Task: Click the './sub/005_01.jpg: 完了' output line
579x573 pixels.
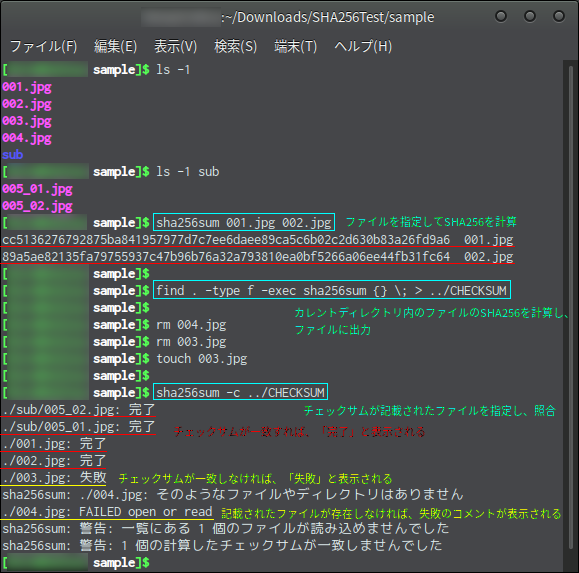Action: 79,427
